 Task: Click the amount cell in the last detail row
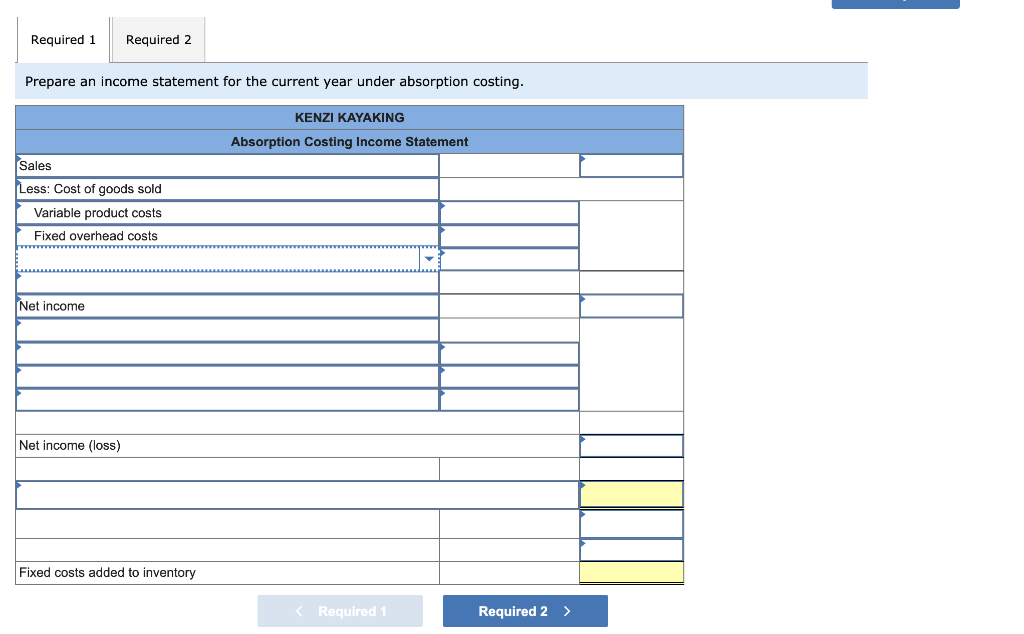pos(508,399)
